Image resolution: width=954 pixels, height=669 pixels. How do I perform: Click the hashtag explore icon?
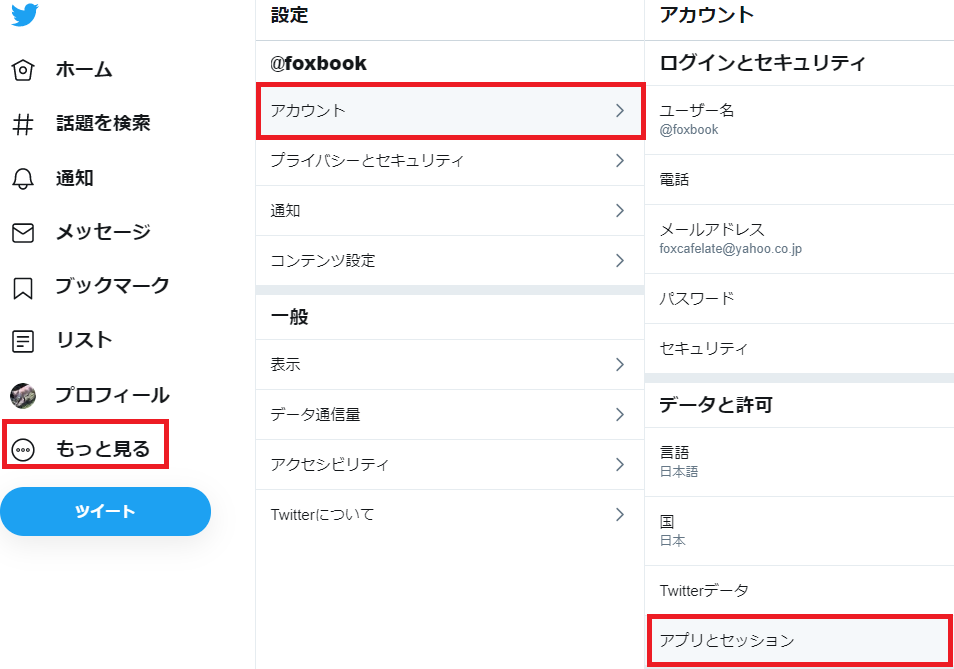[23, 124]
